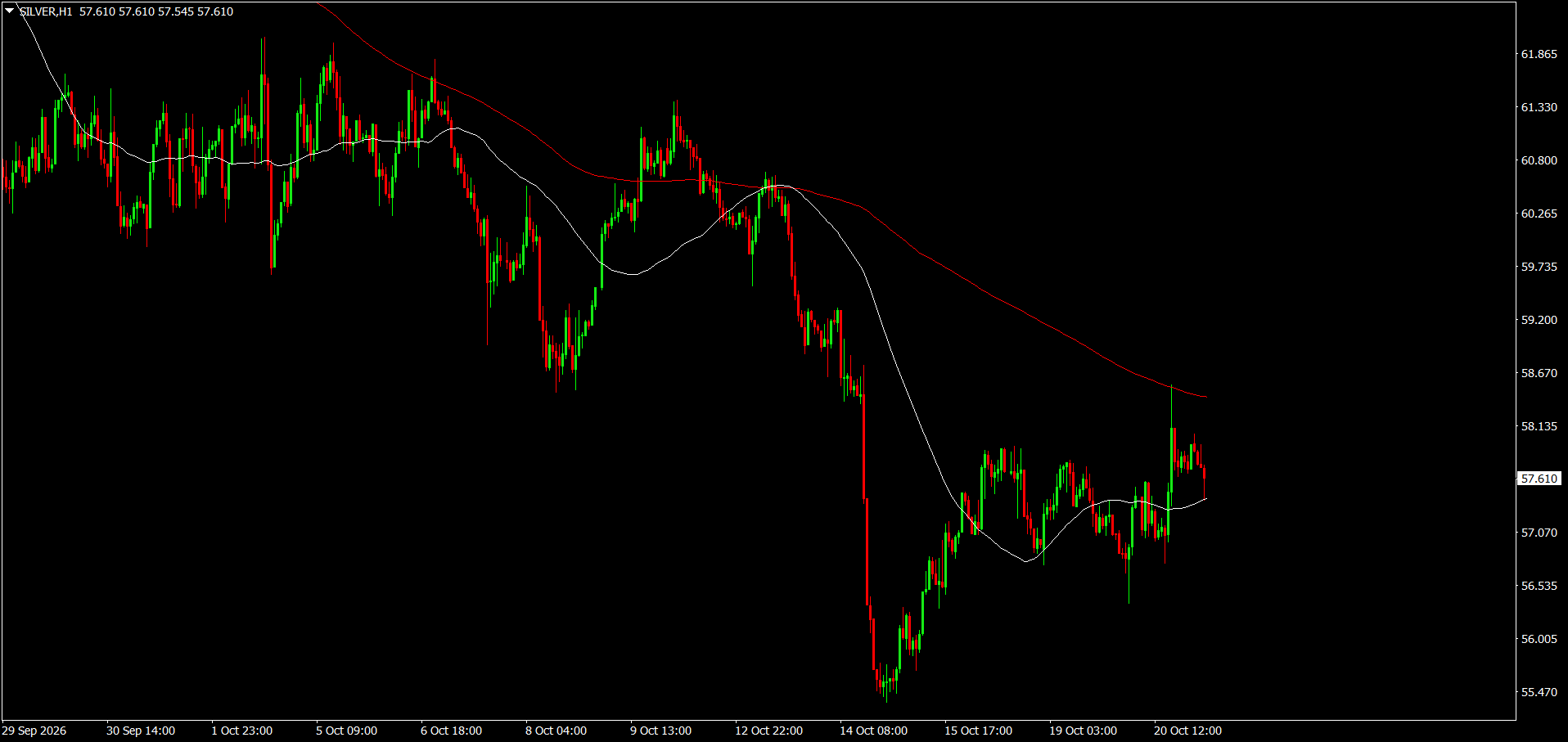The image size is (1568, 742).
Task: Click the 6 Oct 18:00 time label
Action: 452,731
